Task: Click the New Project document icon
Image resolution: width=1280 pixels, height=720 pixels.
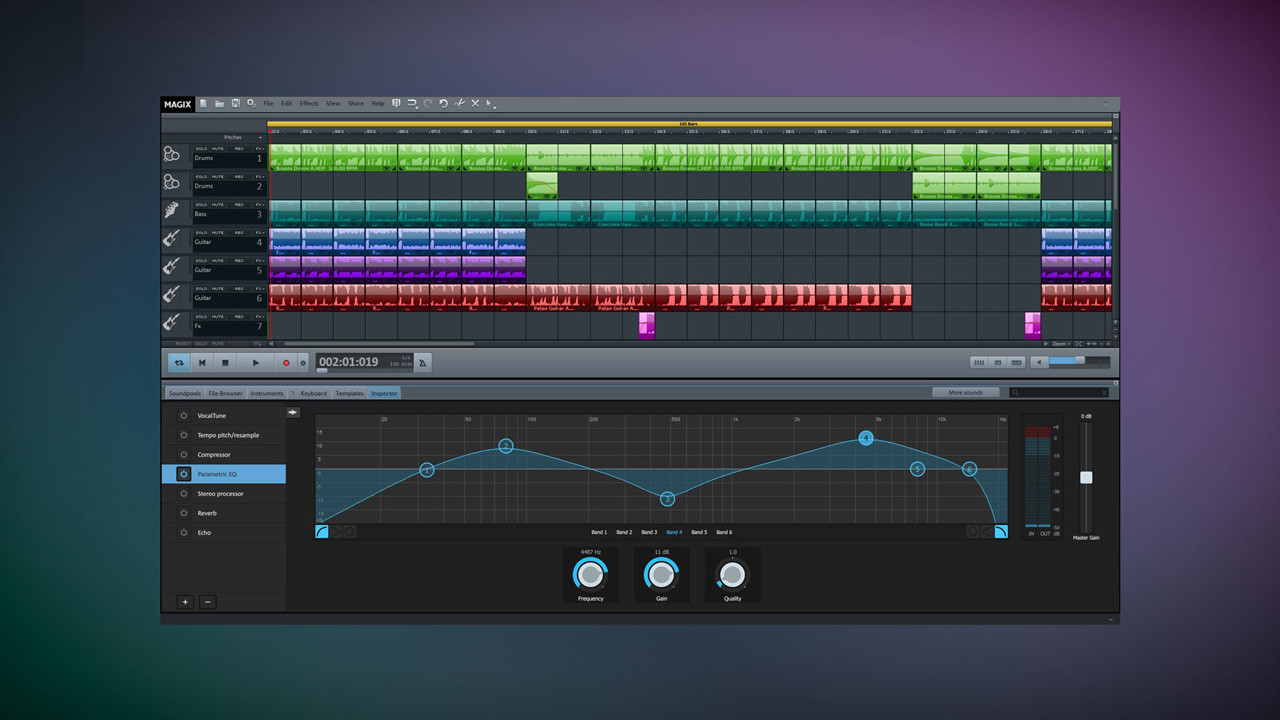Action: (203, 103)
